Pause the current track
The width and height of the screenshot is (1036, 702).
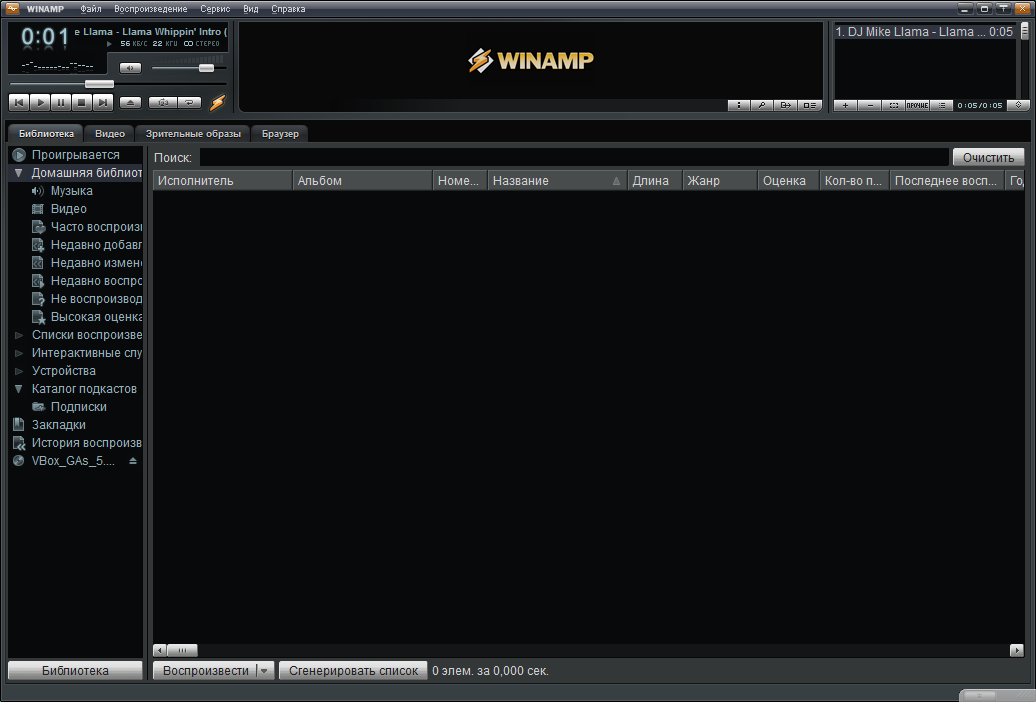point(61,102)
